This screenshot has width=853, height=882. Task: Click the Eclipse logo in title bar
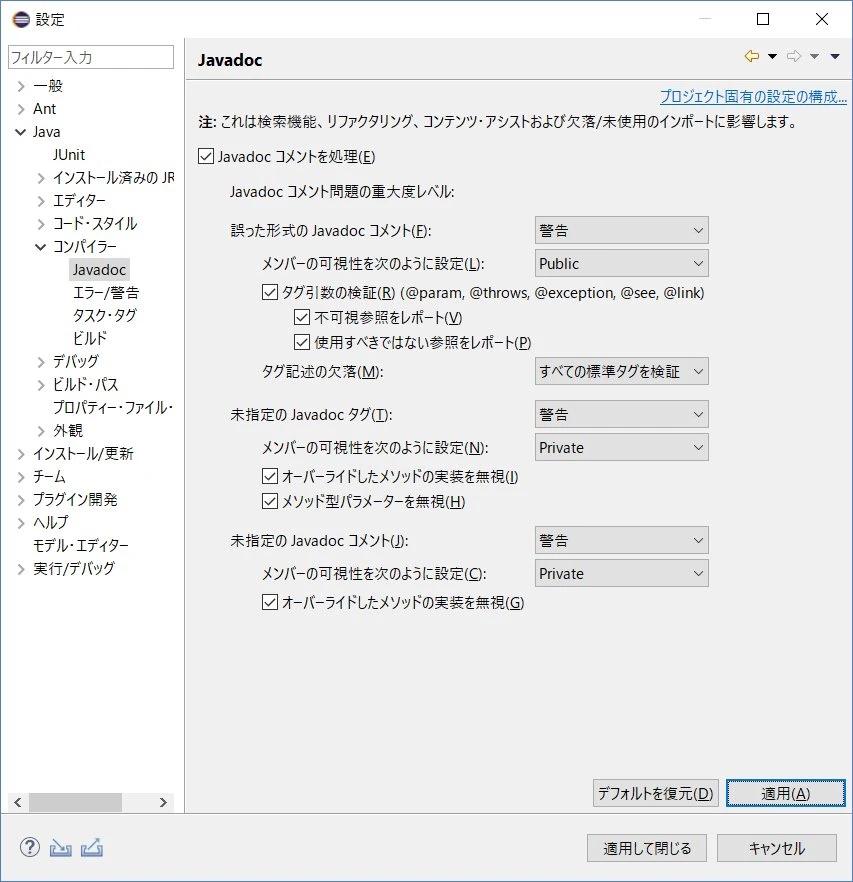pos(21,20)
